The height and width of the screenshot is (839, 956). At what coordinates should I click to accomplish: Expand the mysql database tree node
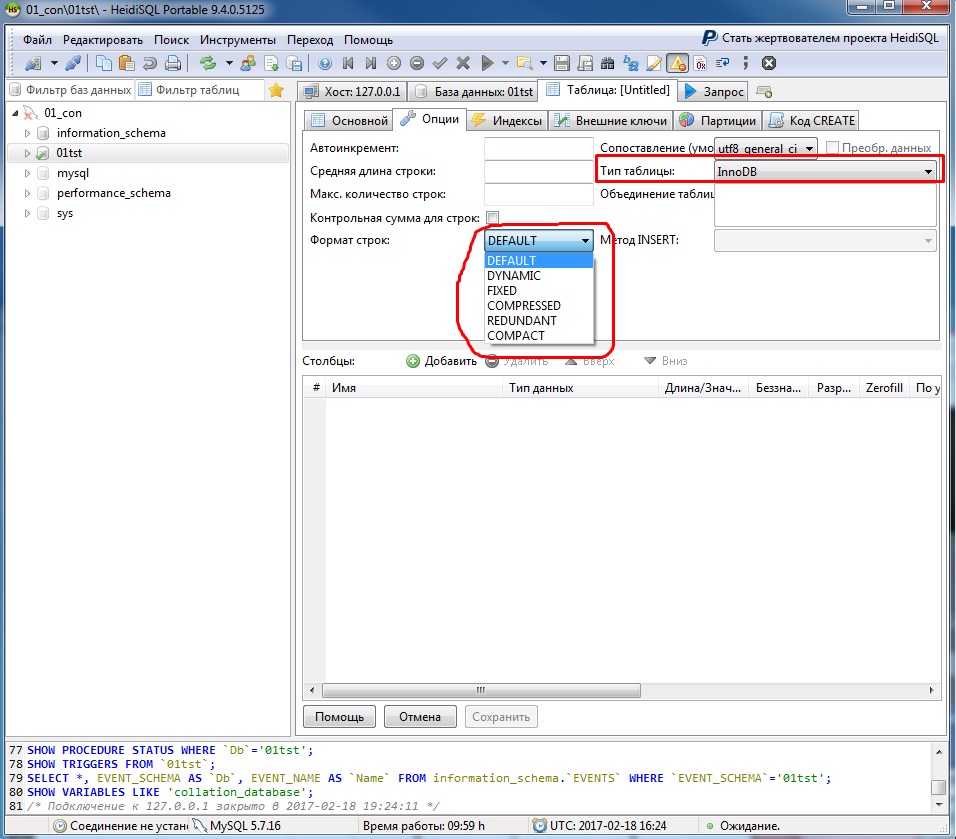(27, 173)
